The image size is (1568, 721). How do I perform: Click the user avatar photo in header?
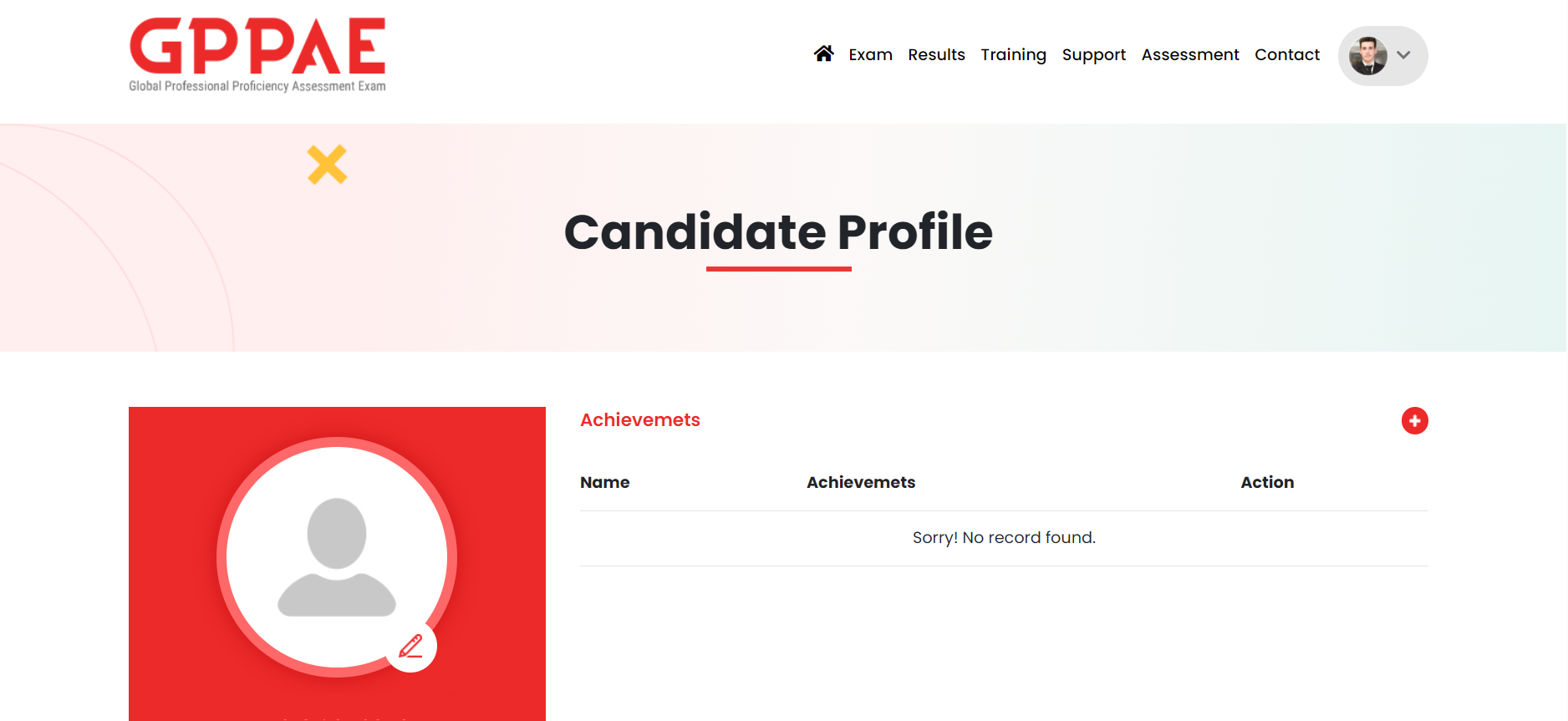(1368, 56)
